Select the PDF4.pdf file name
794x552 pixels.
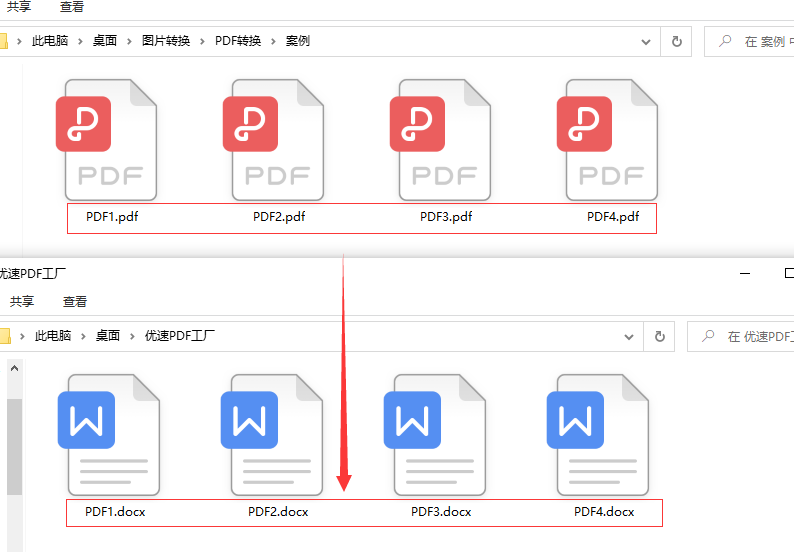[x=613, y=217]
